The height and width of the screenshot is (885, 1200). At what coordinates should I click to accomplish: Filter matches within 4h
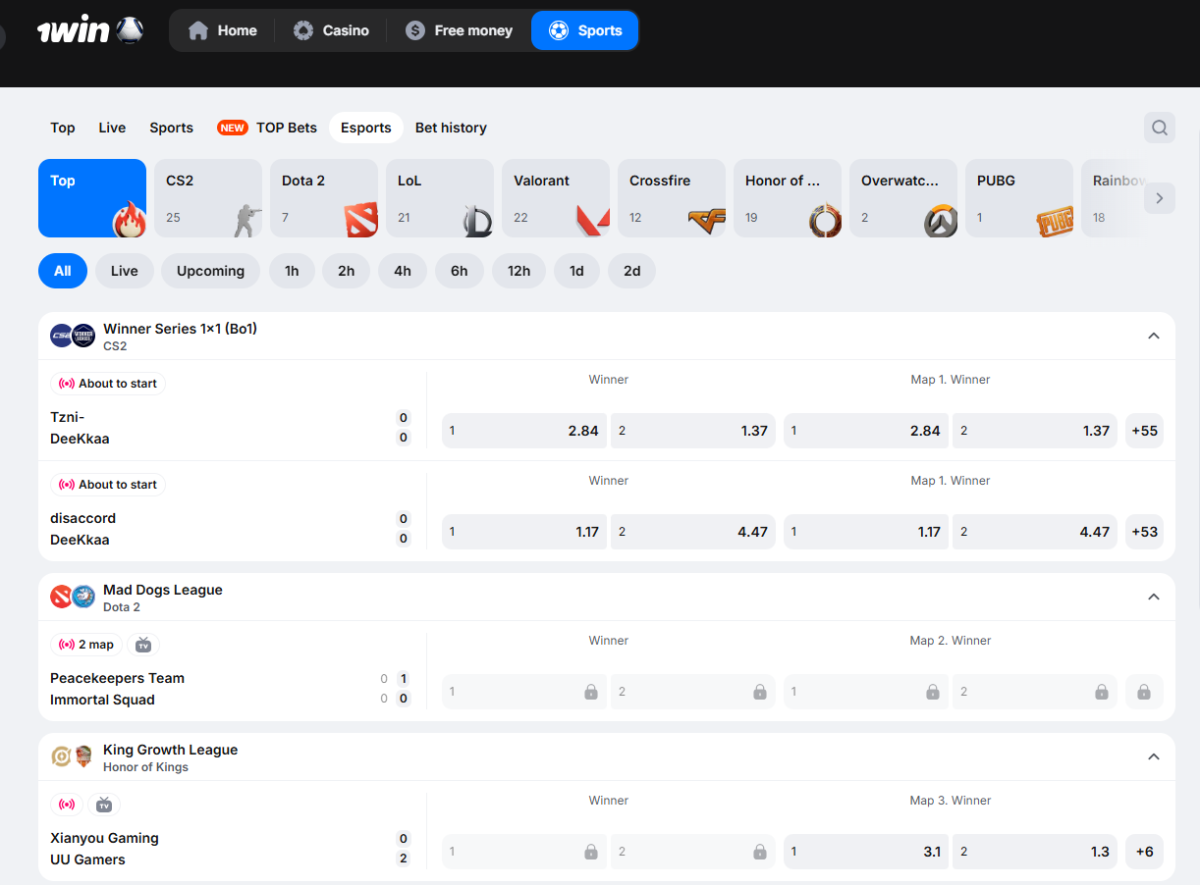tap(402, 271)
